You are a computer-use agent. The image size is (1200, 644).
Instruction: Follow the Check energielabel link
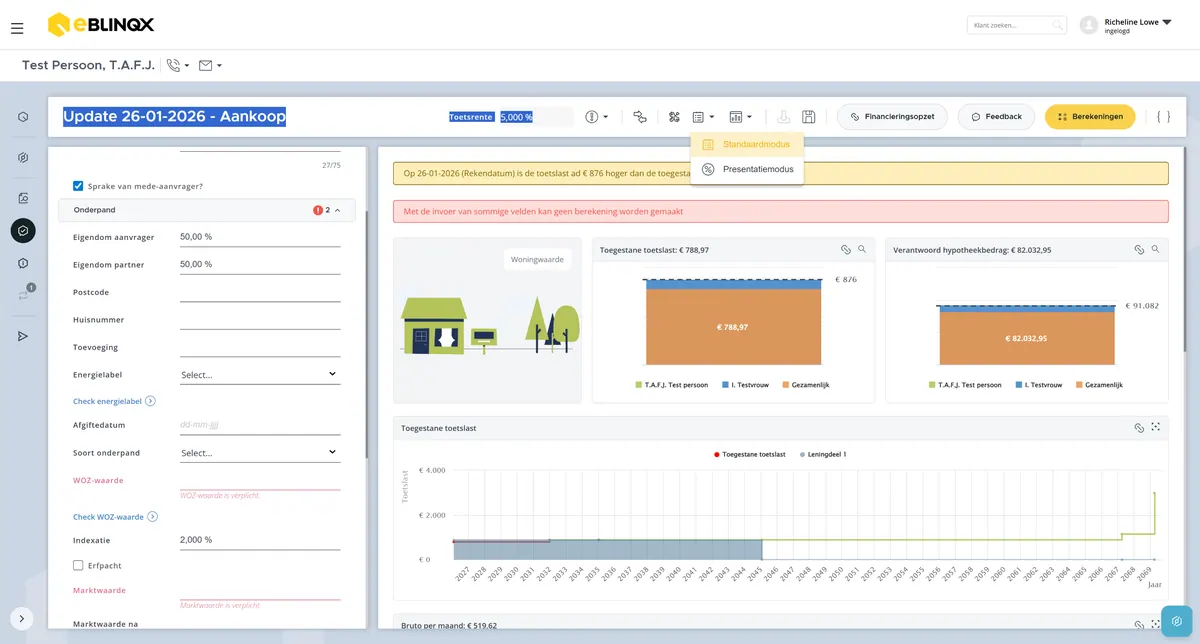pos(114,401)
